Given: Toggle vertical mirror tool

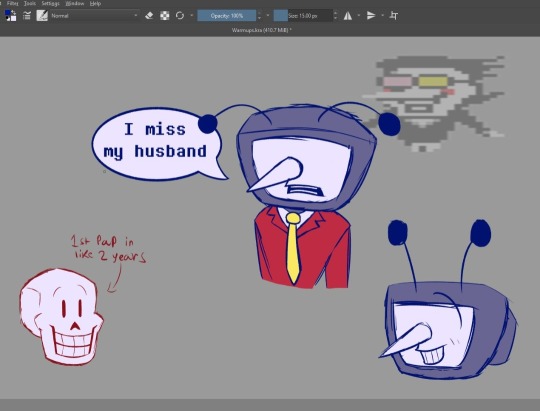Looking at the screenshot, I should (371, 16).
